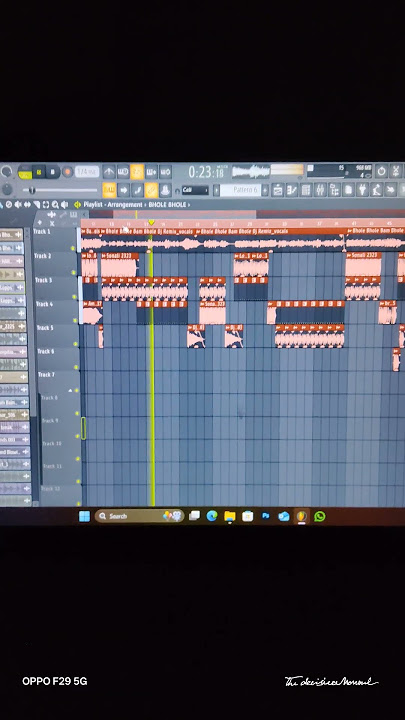The width and height of the screenshot is (405, 720).
Task: Open the Windows Start menu
Action: 84,516
